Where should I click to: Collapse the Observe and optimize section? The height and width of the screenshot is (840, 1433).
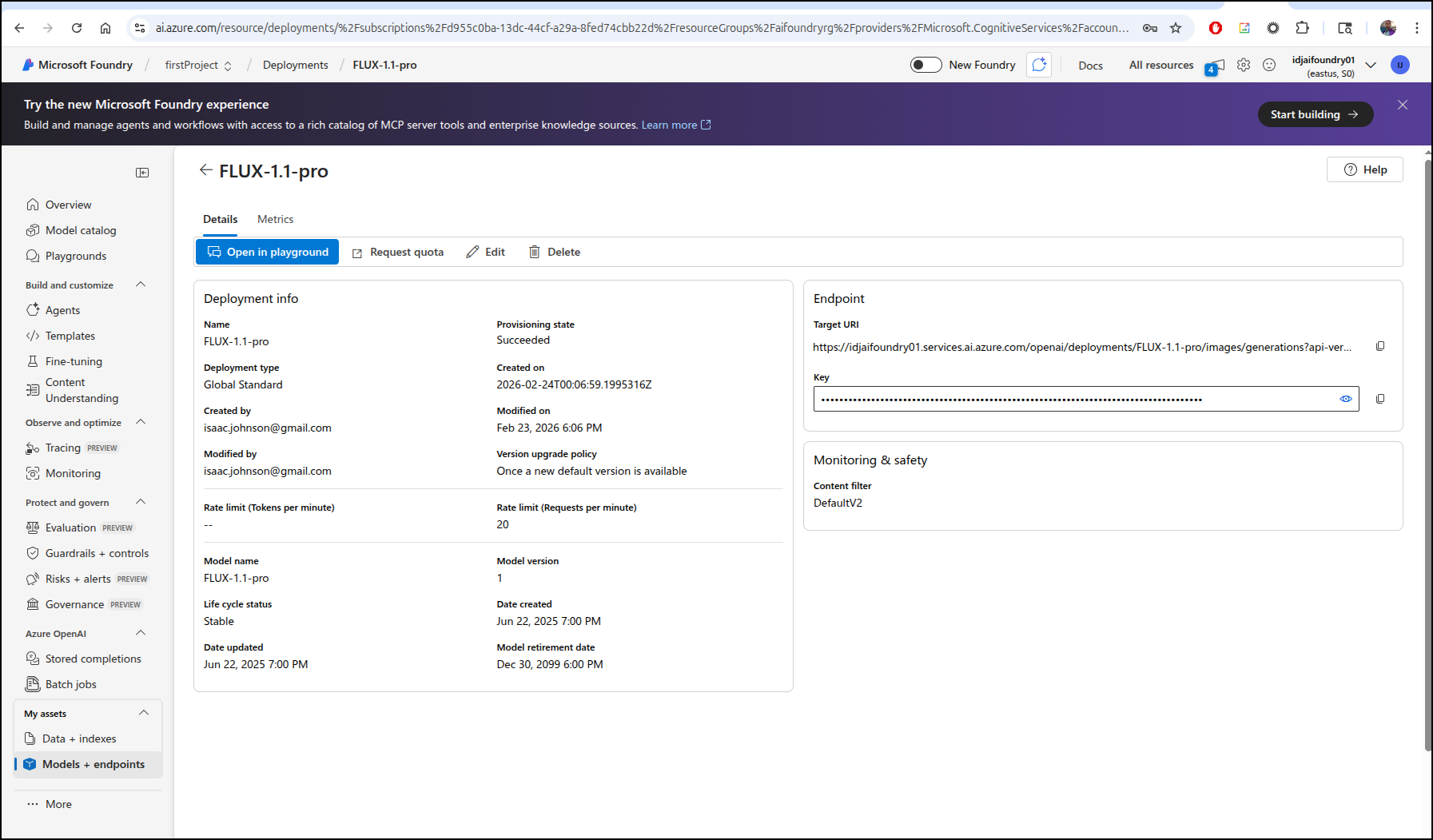[141, 422]
